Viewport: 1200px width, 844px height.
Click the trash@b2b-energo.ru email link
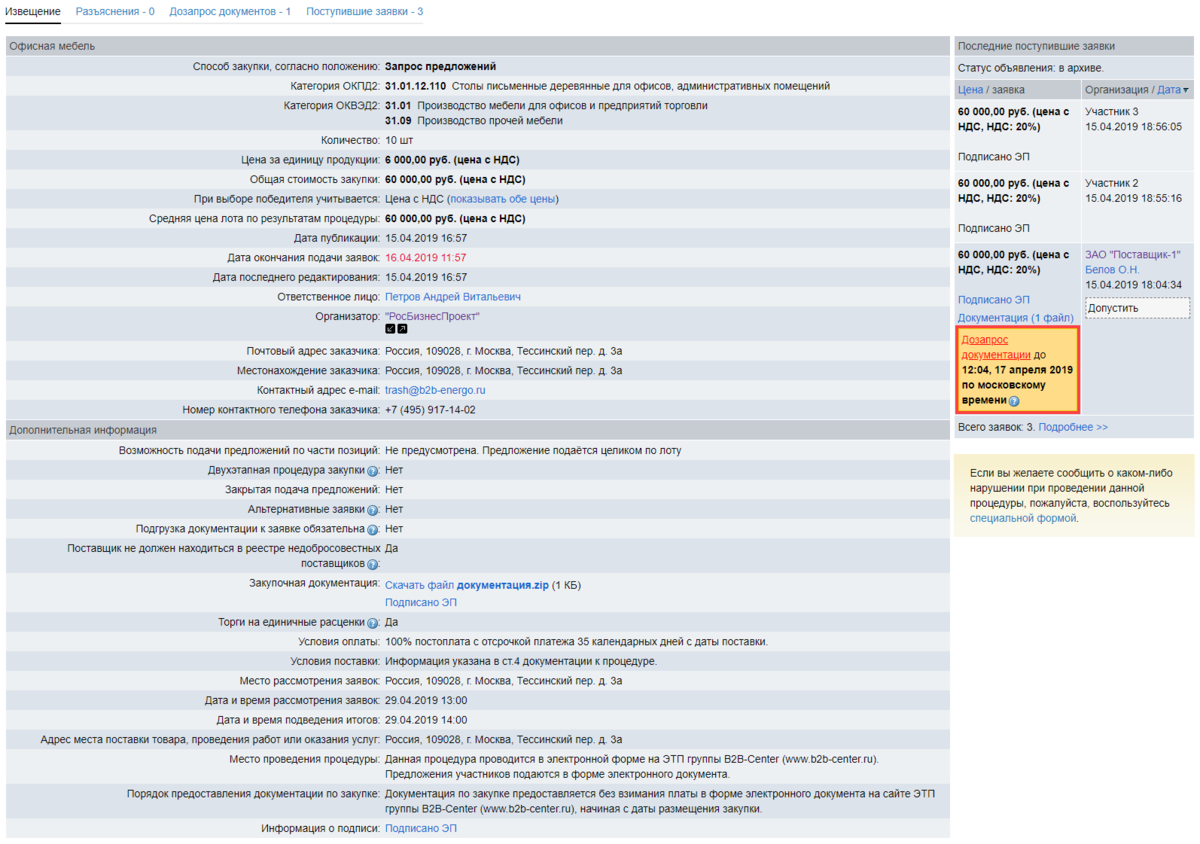click(435, 390)
